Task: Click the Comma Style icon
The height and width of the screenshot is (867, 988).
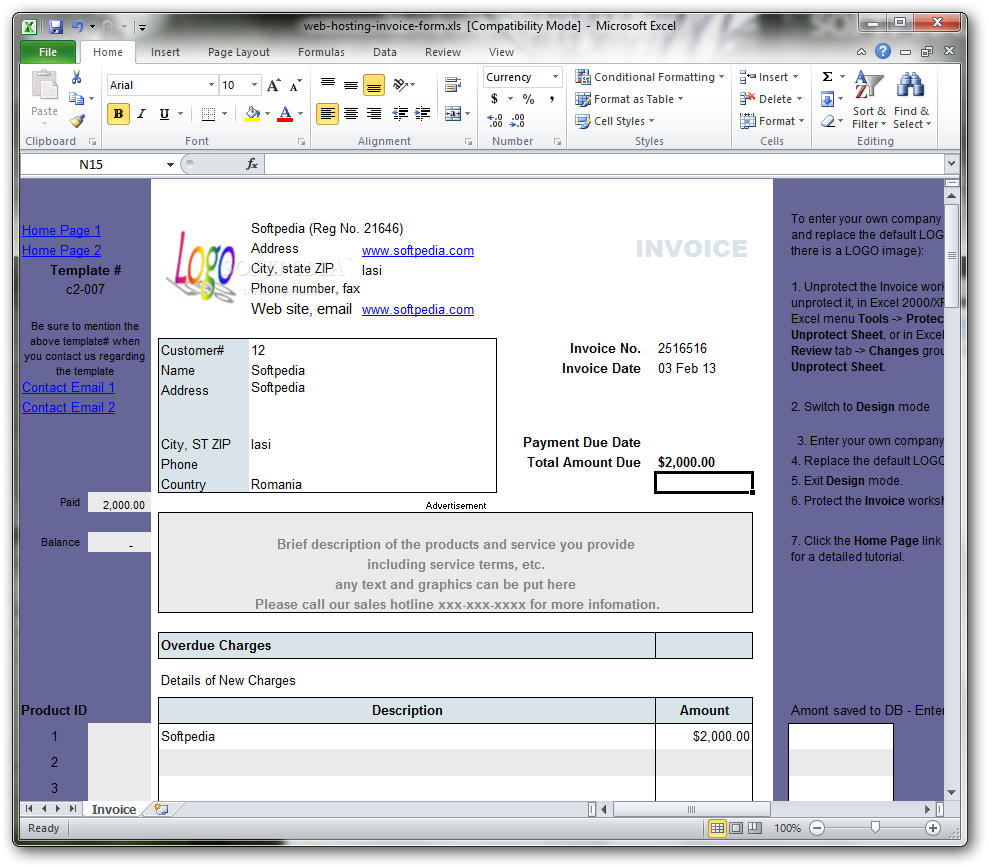Action: 551,99
